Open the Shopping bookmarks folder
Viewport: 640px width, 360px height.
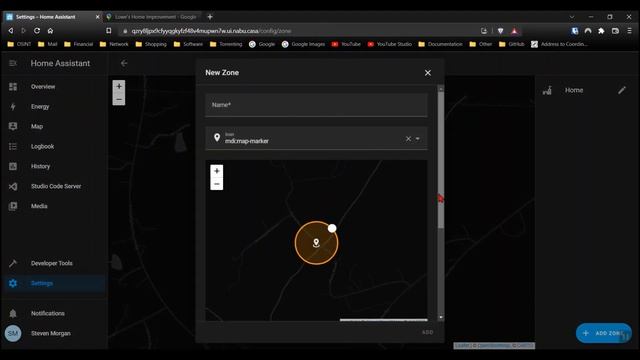[151, 44]
